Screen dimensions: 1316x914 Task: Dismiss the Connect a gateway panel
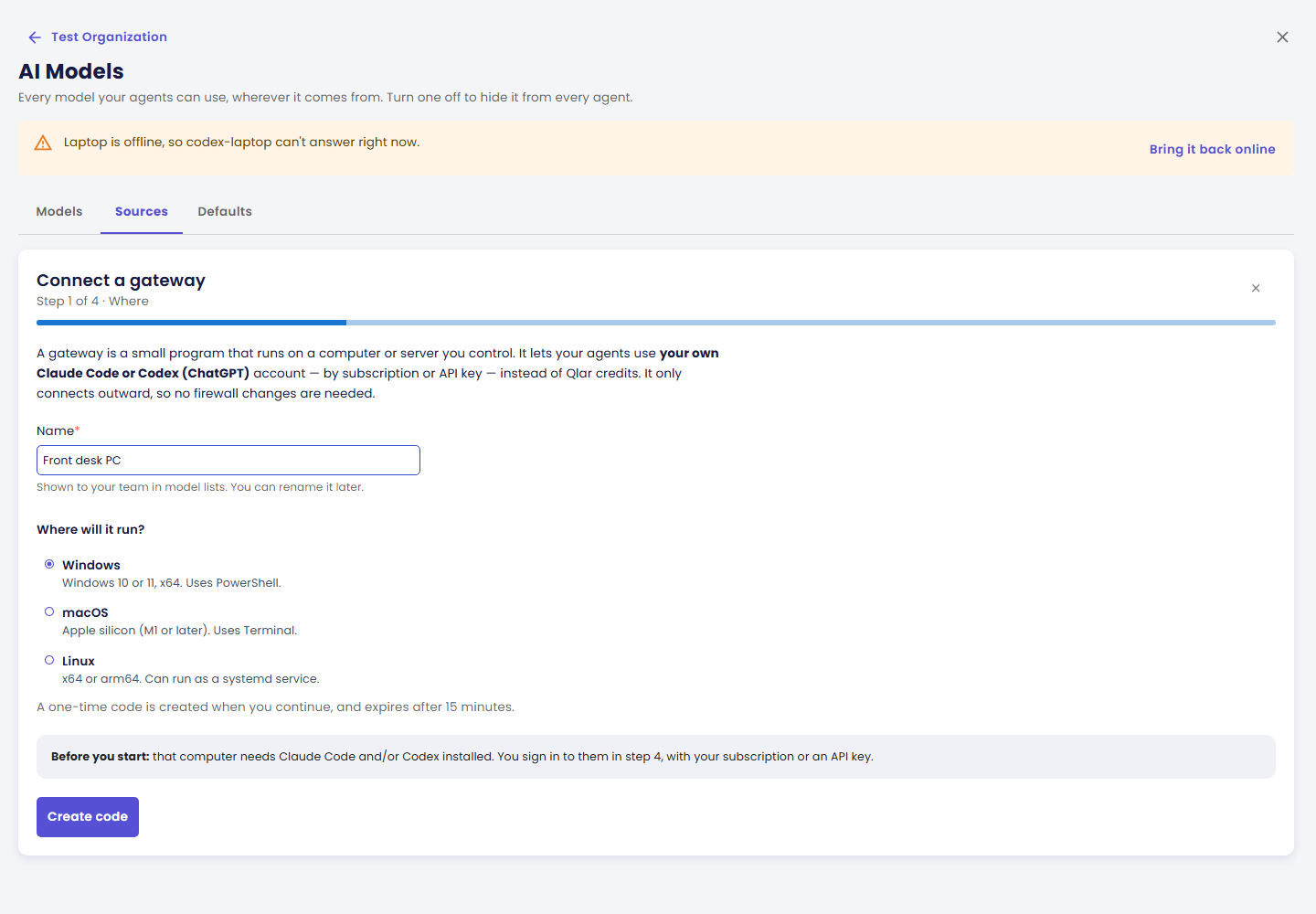click(x=1256, y=288)
